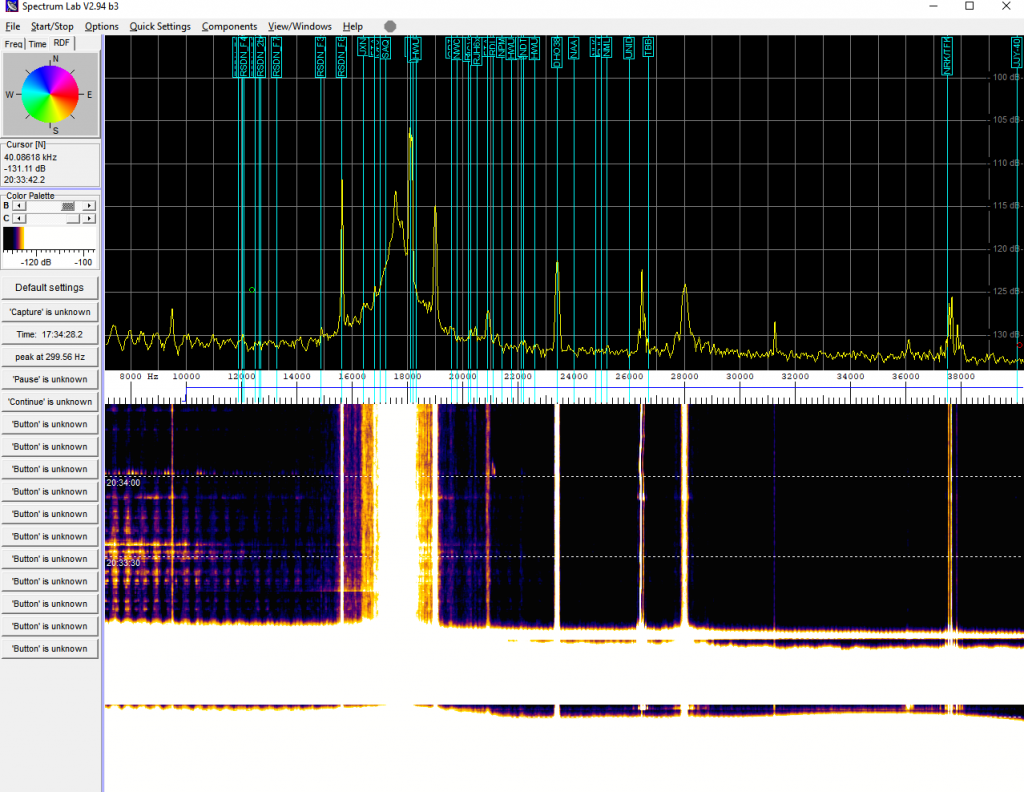Maximize the Spectrum Lab window

click(970, 7)
